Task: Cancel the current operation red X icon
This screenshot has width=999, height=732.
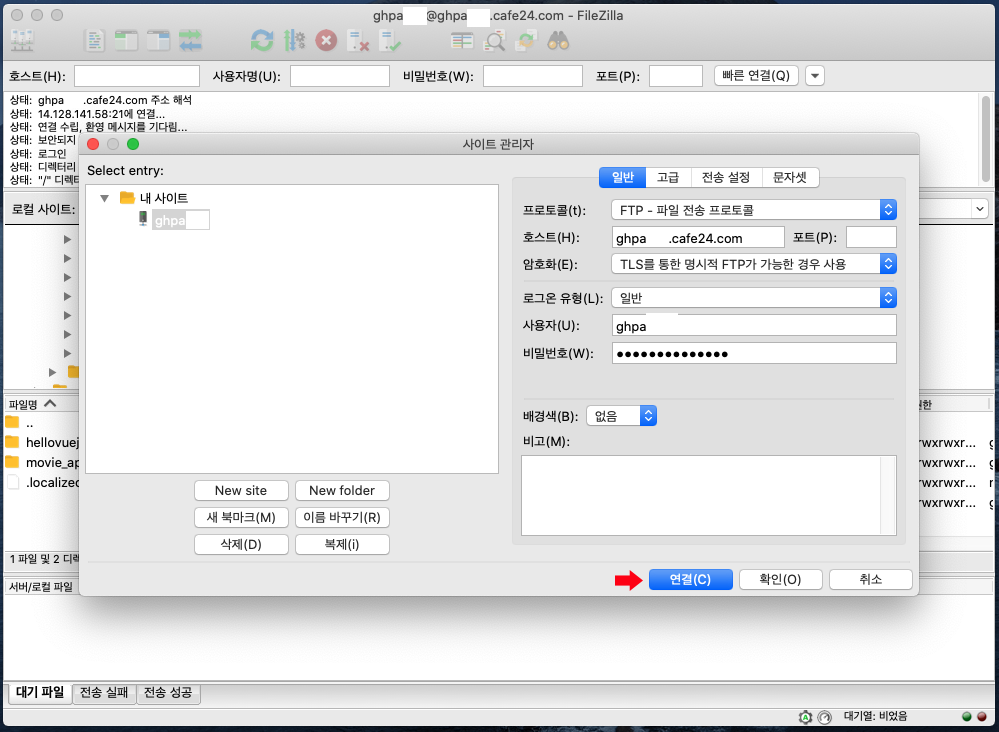Action: coord(326,41)
